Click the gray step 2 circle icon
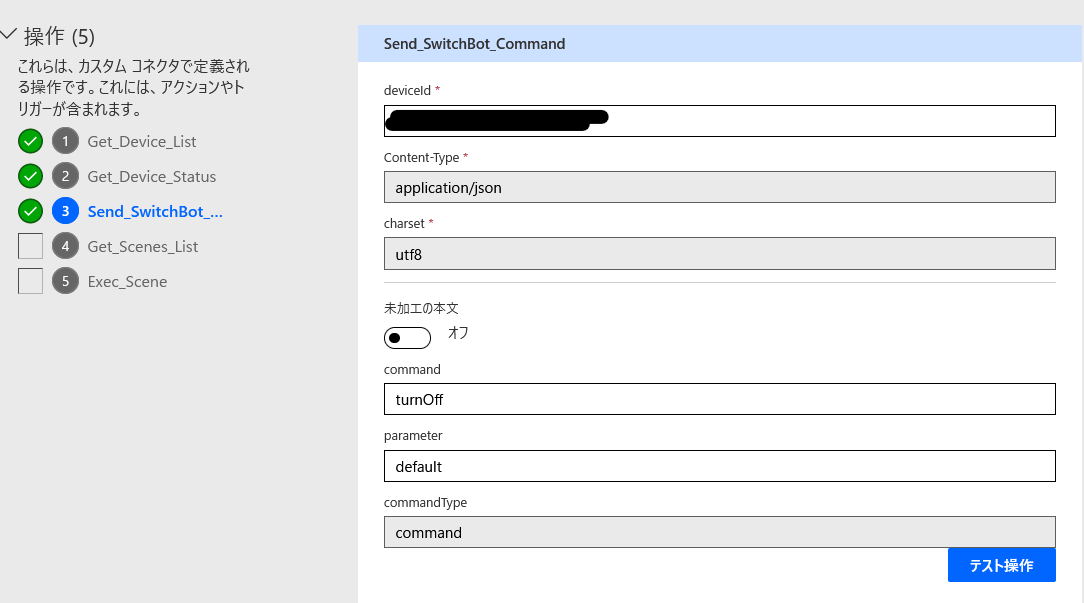 [64, 176]
